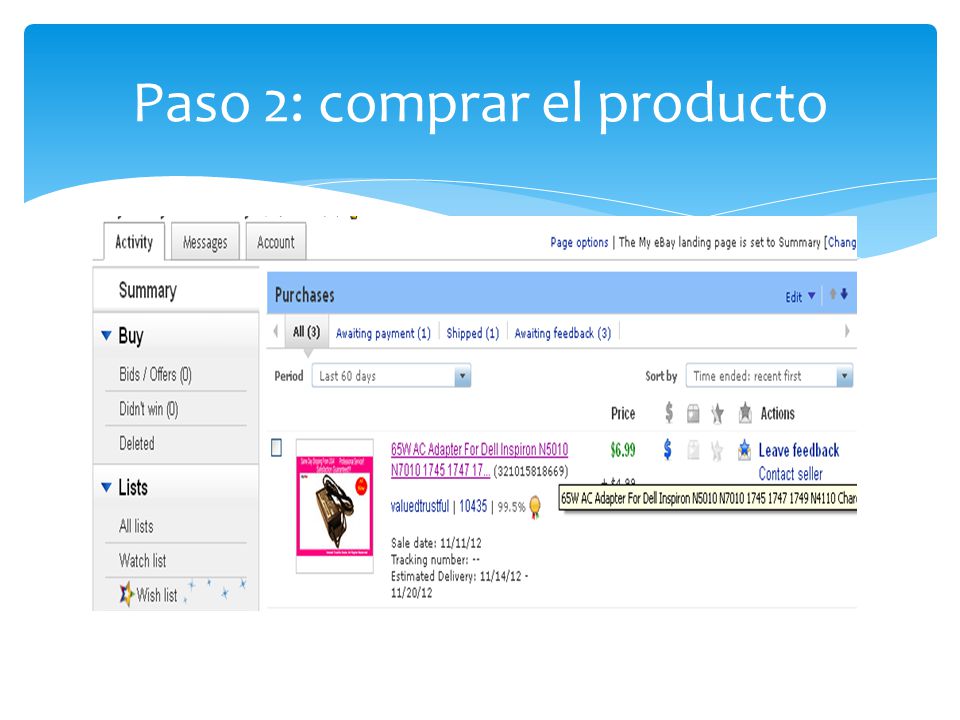Collapse the Buy section triangle
Screen dimensions: 960x720
[x=106, y=336]
